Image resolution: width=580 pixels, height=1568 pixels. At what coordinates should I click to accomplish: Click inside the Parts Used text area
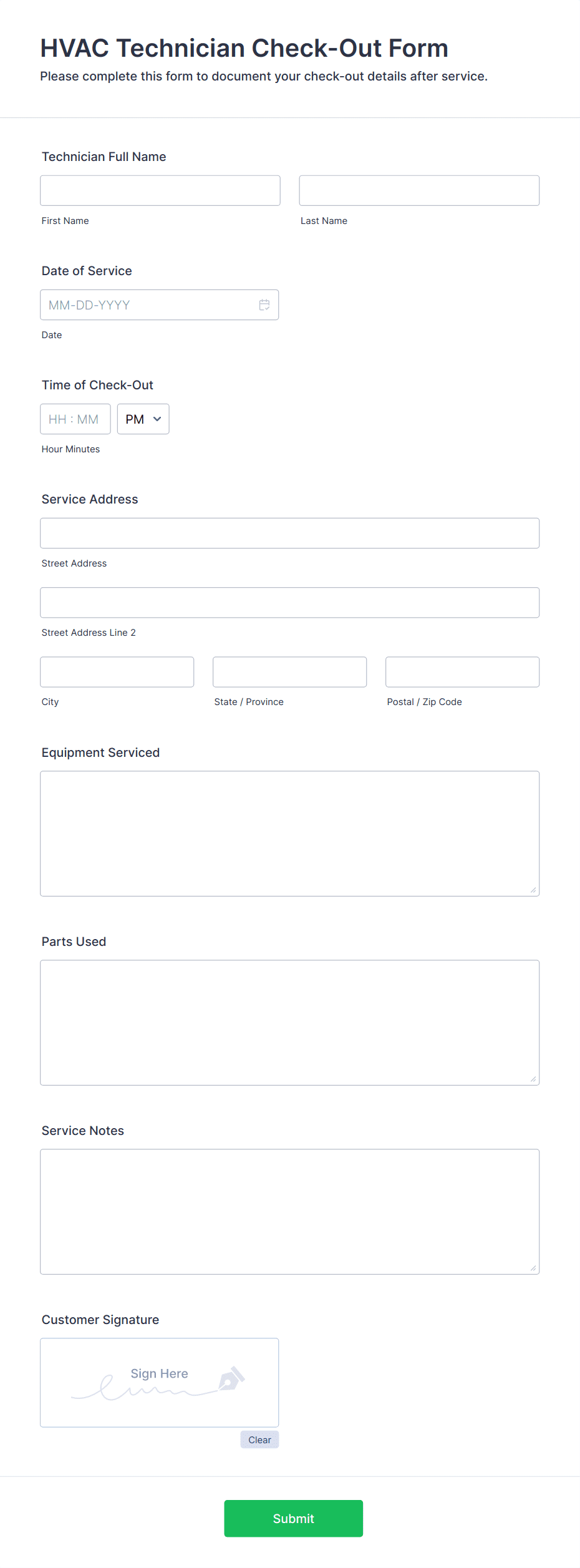pyautogui.click(x=289, y=1023)
